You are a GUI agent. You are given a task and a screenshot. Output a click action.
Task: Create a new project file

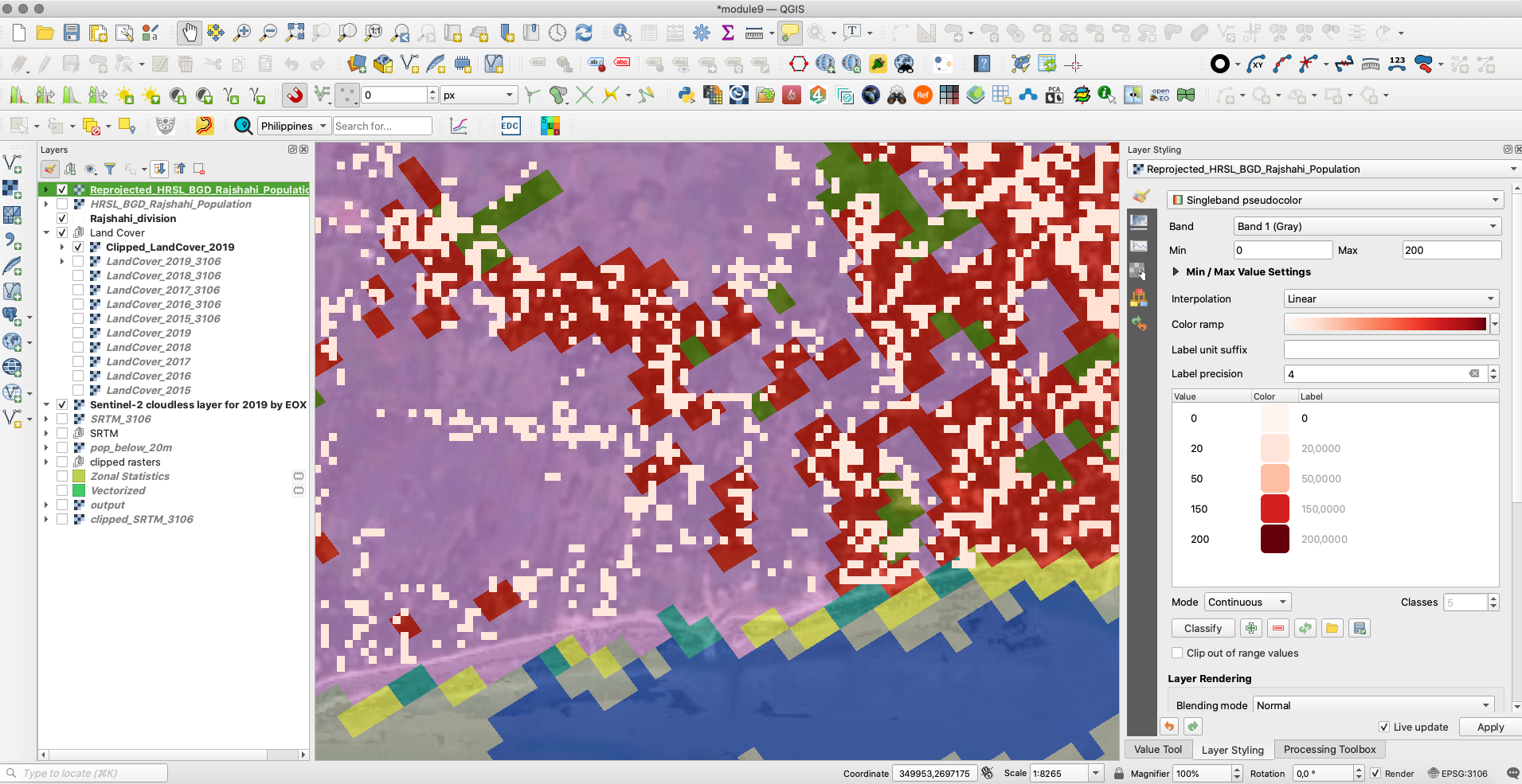point(19,33)
